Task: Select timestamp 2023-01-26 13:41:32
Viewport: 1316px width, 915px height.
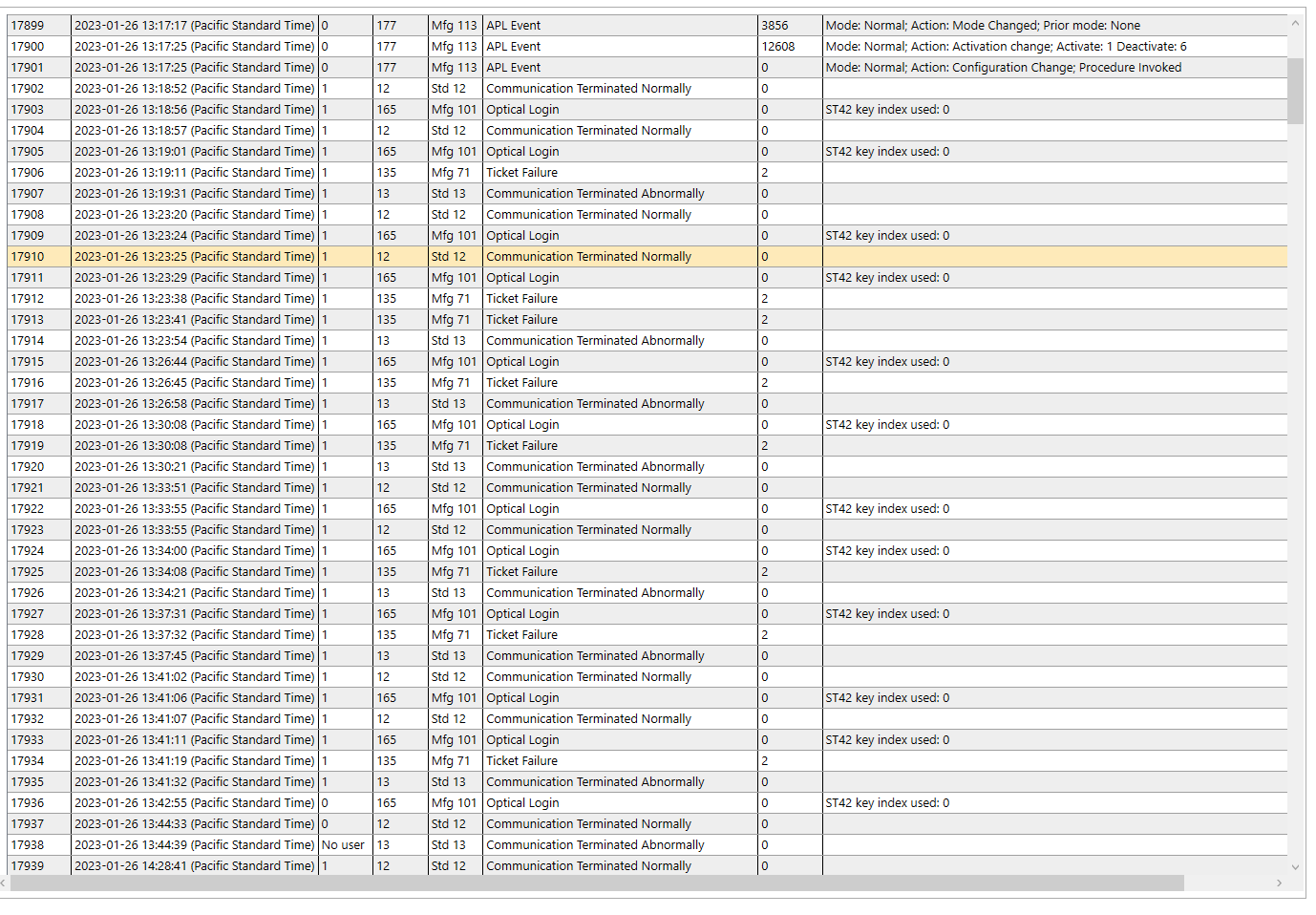Action: point(195,782)
